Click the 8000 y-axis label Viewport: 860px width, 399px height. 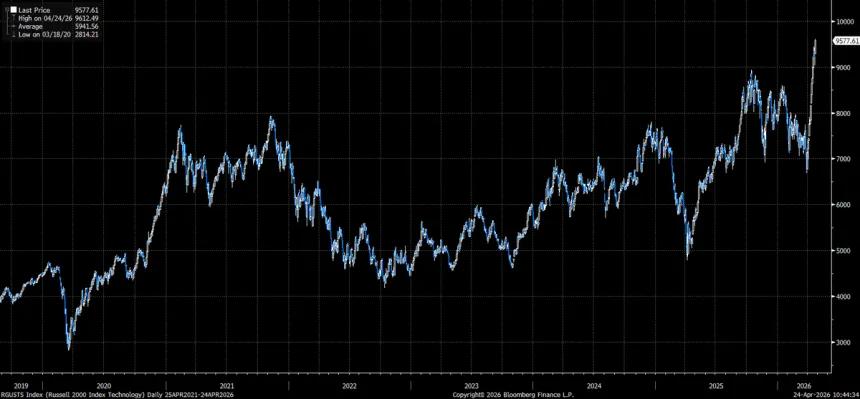coord(842,113)
